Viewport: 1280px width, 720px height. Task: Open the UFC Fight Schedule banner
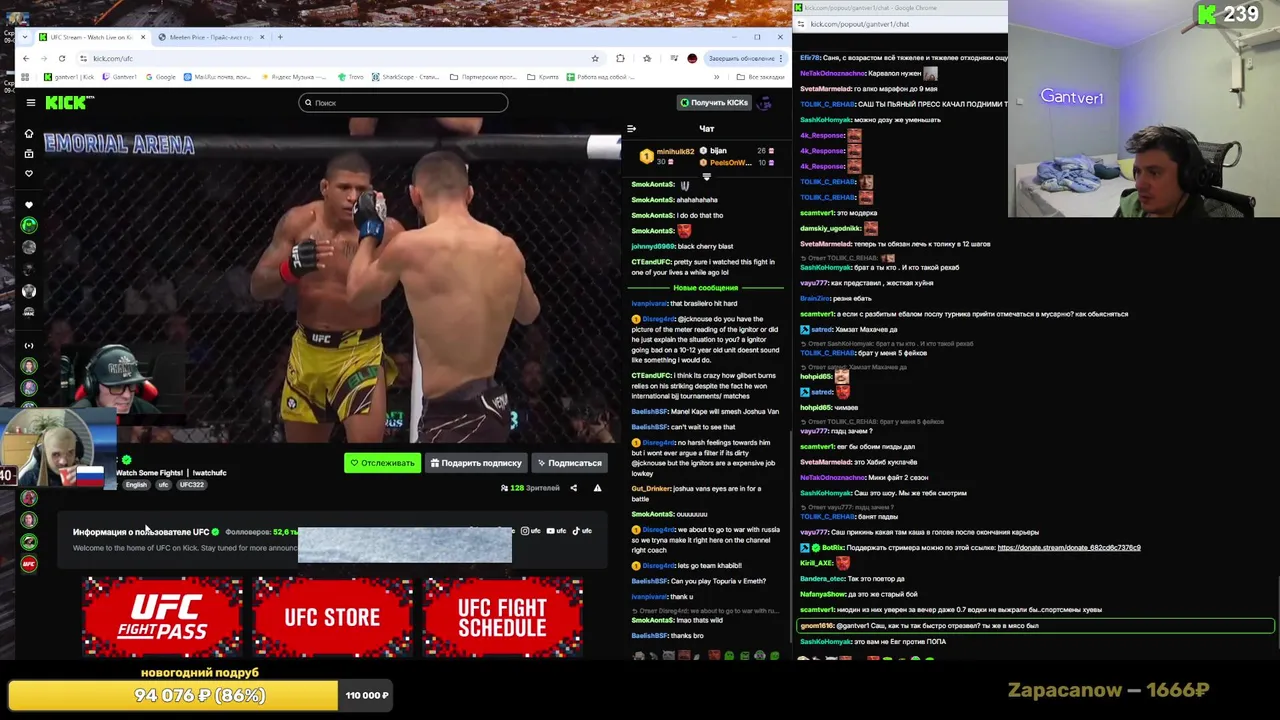click(x=502, y=617)
